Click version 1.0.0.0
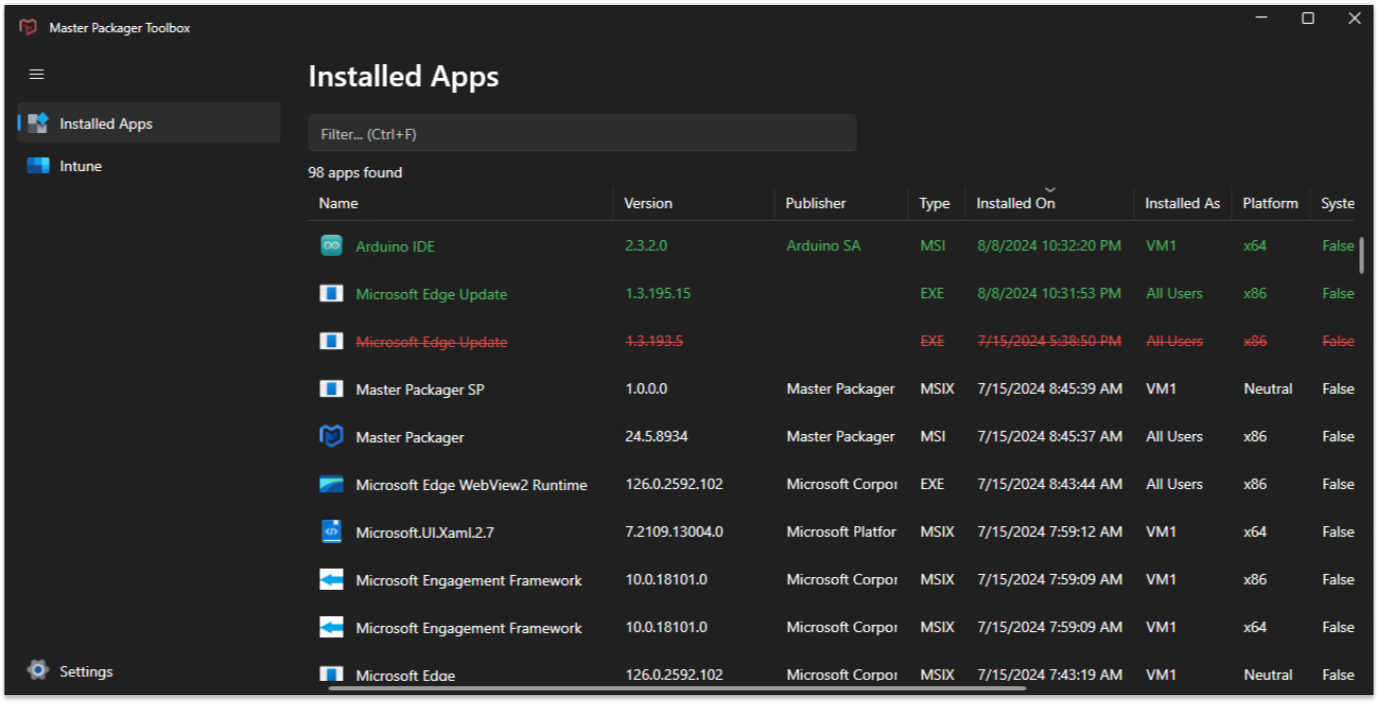The image size is (1378, 703). coord(646,388)
